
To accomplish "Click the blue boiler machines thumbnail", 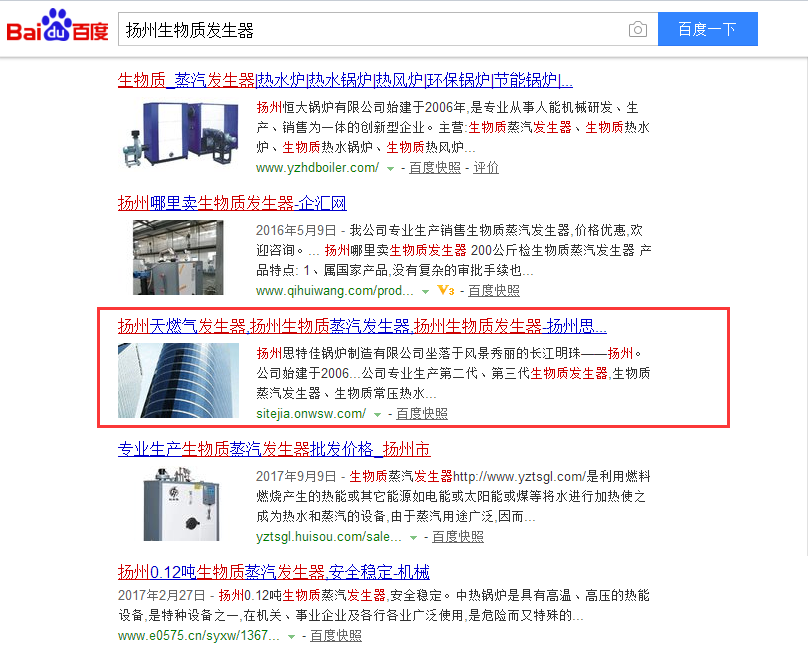I will pos(180,134).
